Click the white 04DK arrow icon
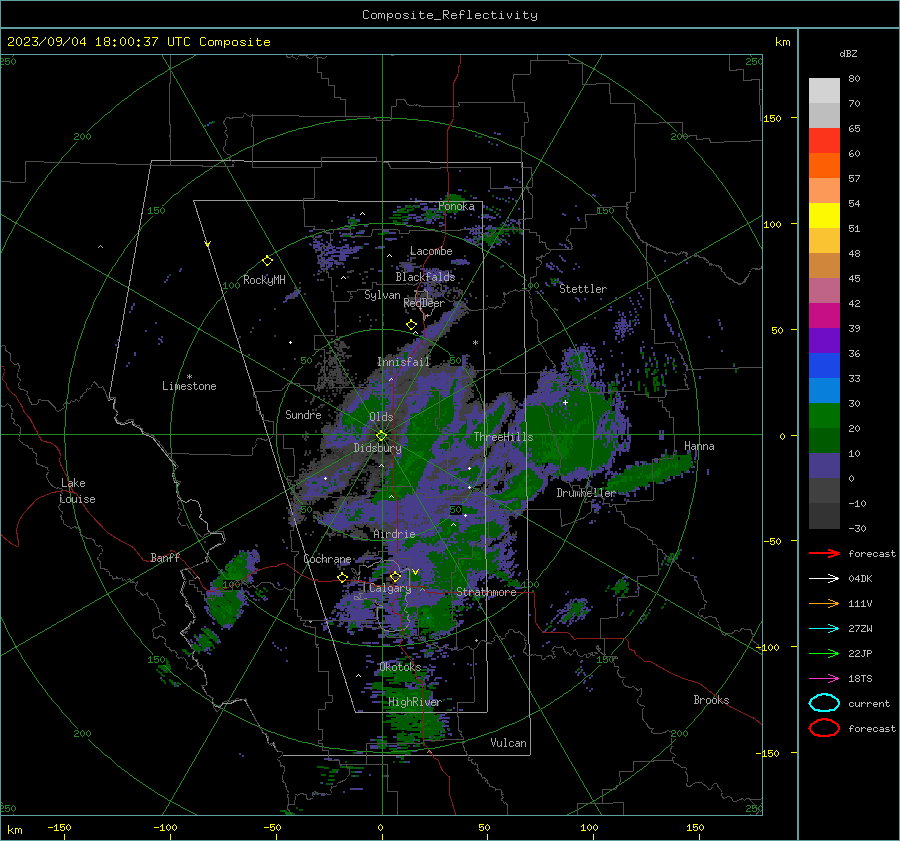 pyautogui.click(x=824, y=578)
